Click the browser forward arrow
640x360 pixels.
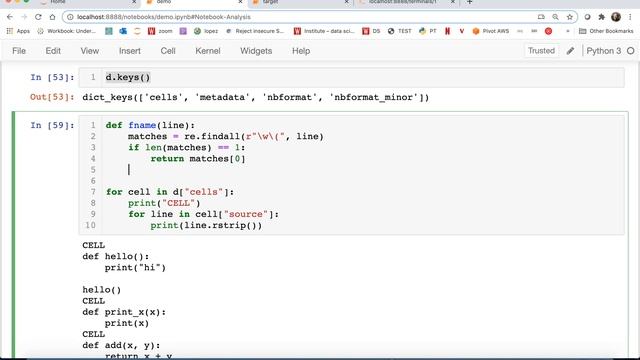(24, 17)
